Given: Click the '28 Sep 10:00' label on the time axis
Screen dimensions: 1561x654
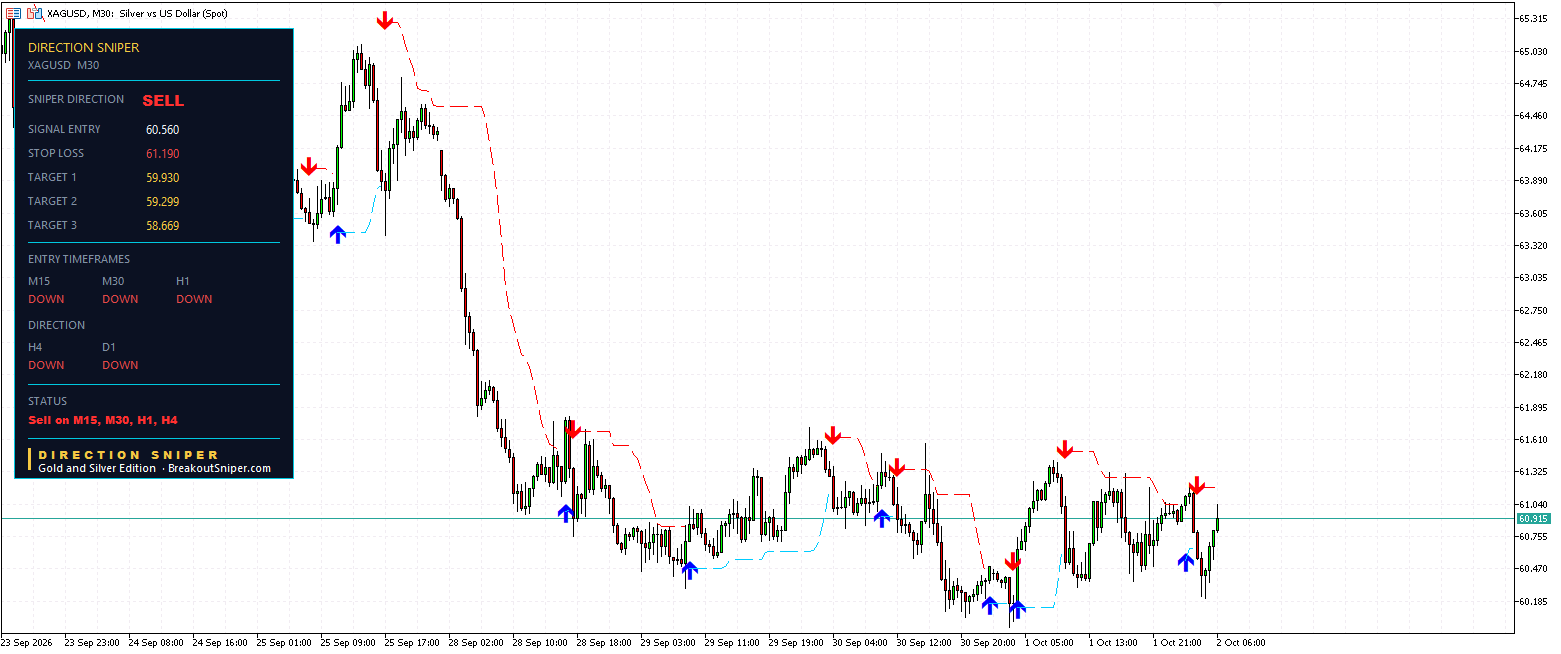Looking at the screenshot, I should click(542, 643).
